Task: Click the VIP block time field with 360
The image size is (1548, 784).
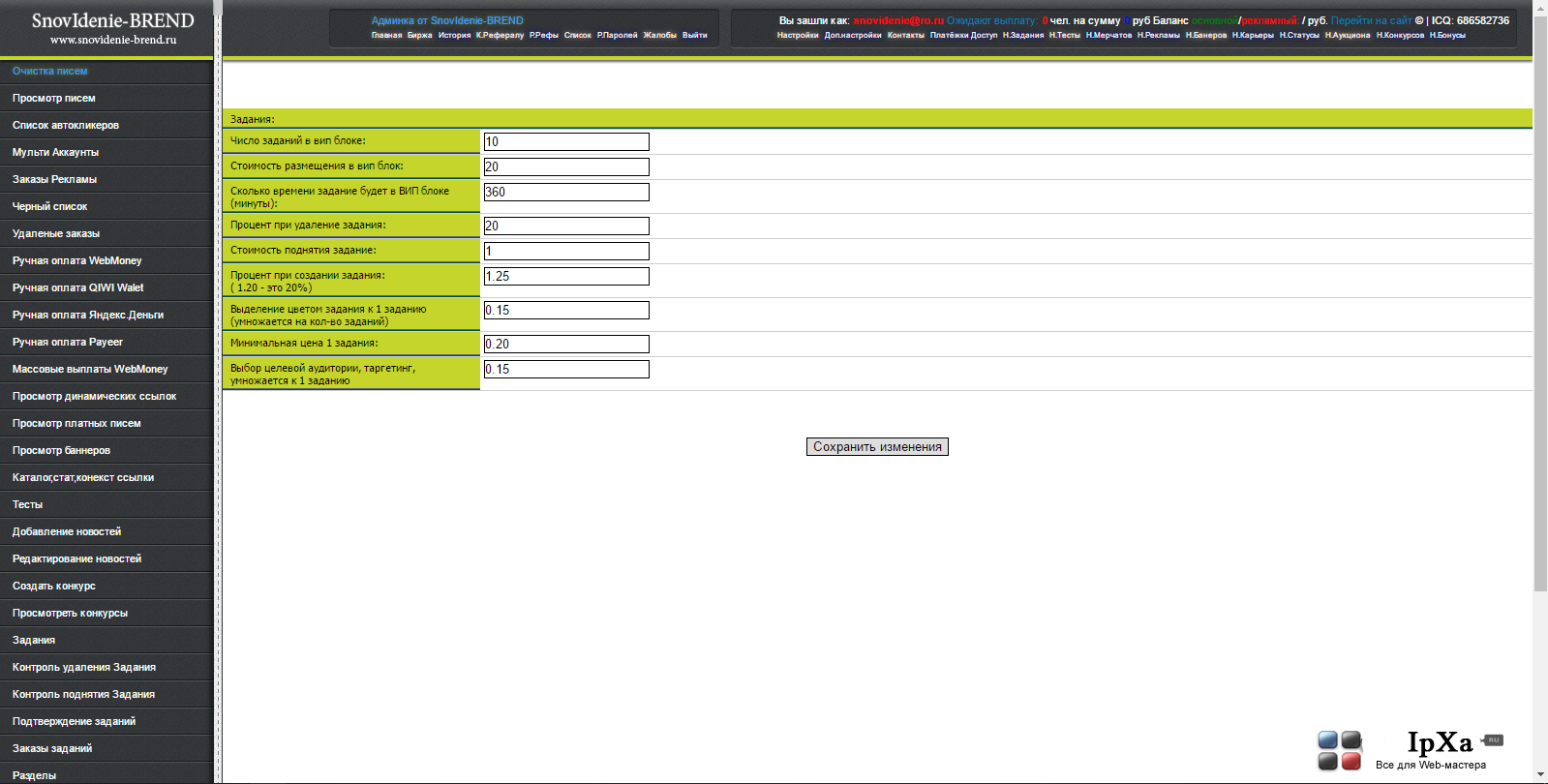Action: (x=566, y=192)
